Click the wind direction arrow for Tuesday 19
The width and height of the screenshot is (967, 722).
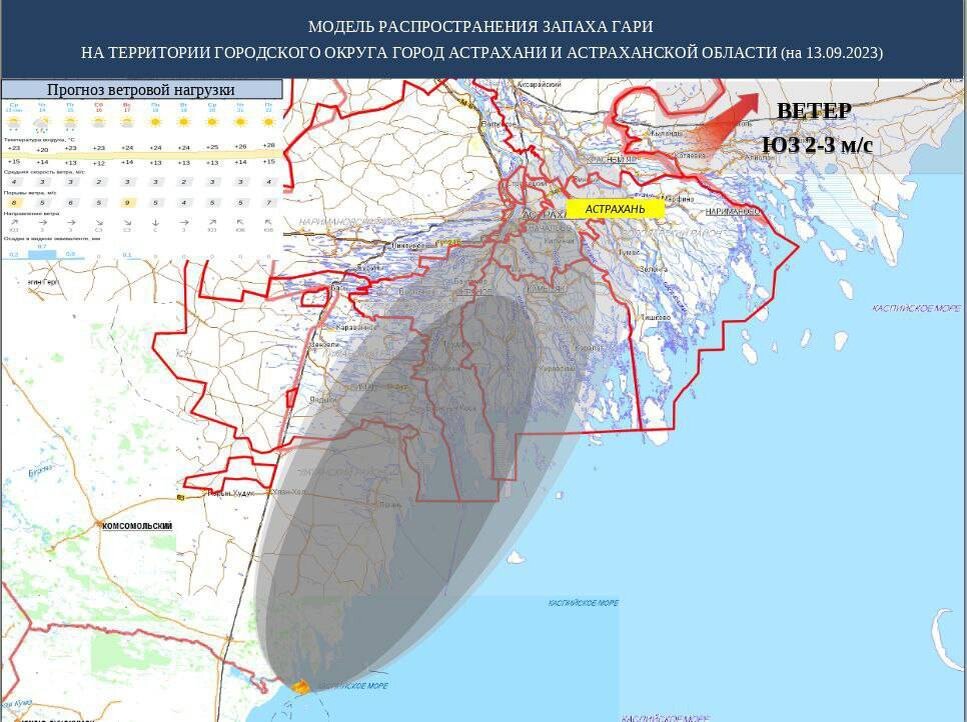184,222
